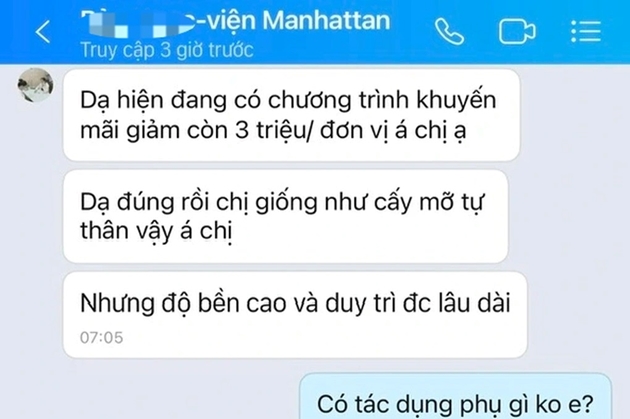Tap the 07:05 timestamp
Viewport: 630px width, 419px height.
pos(101,337)
